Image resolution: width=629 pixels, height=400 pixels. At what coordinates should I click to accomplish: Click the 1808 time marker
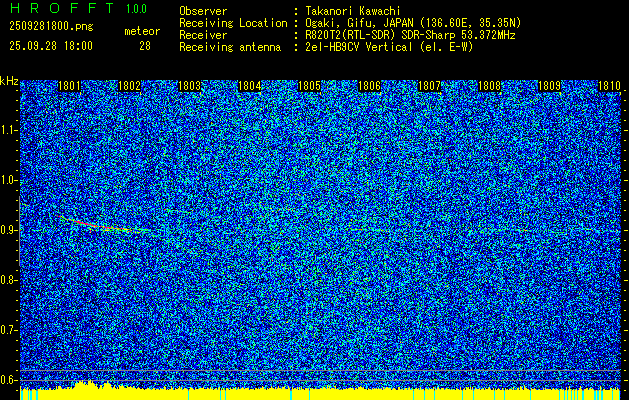tap(490, 86)
